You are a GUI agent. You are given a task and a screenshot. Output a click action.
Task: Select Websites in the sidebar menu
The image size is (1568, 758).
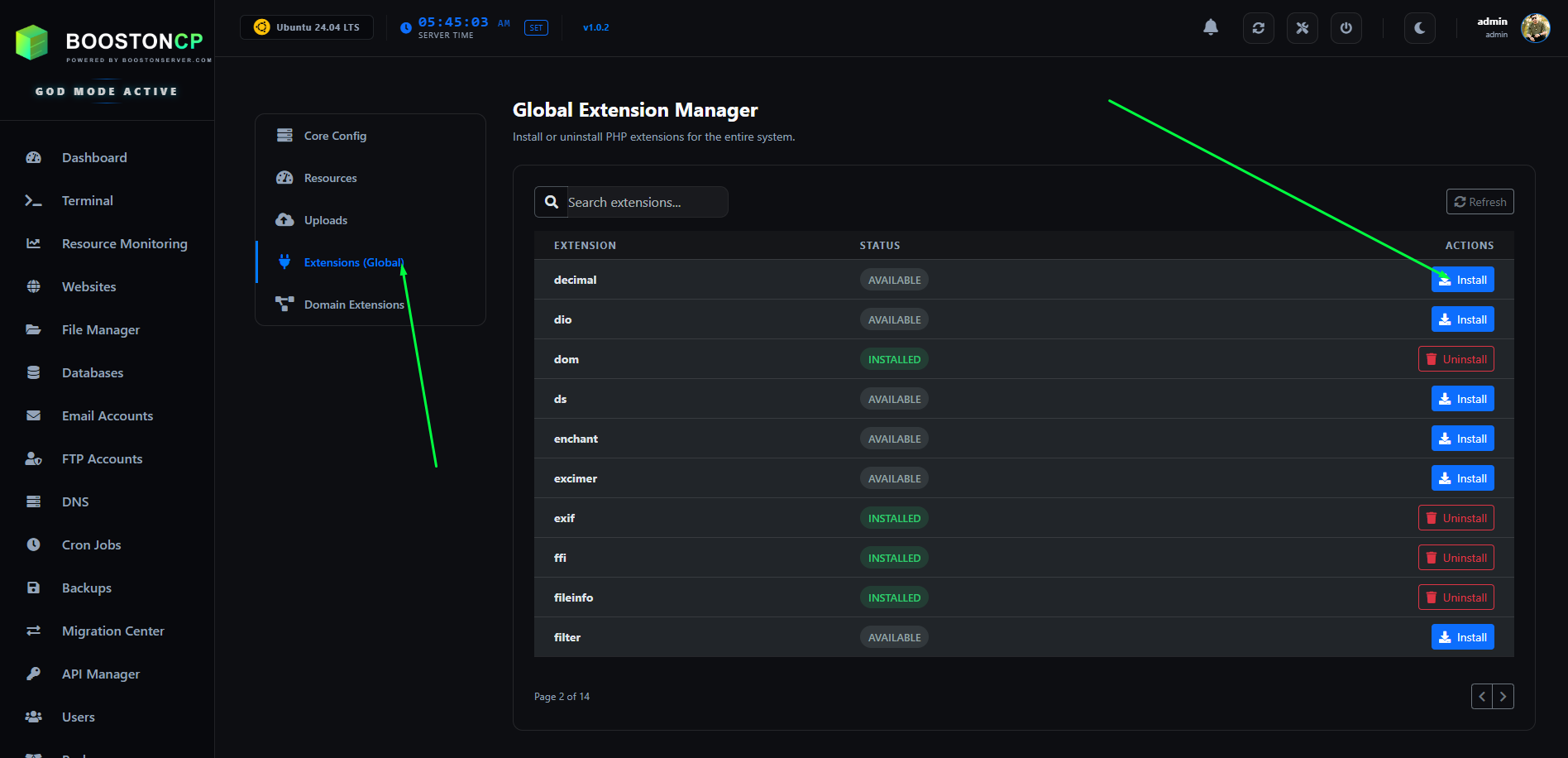88,286
